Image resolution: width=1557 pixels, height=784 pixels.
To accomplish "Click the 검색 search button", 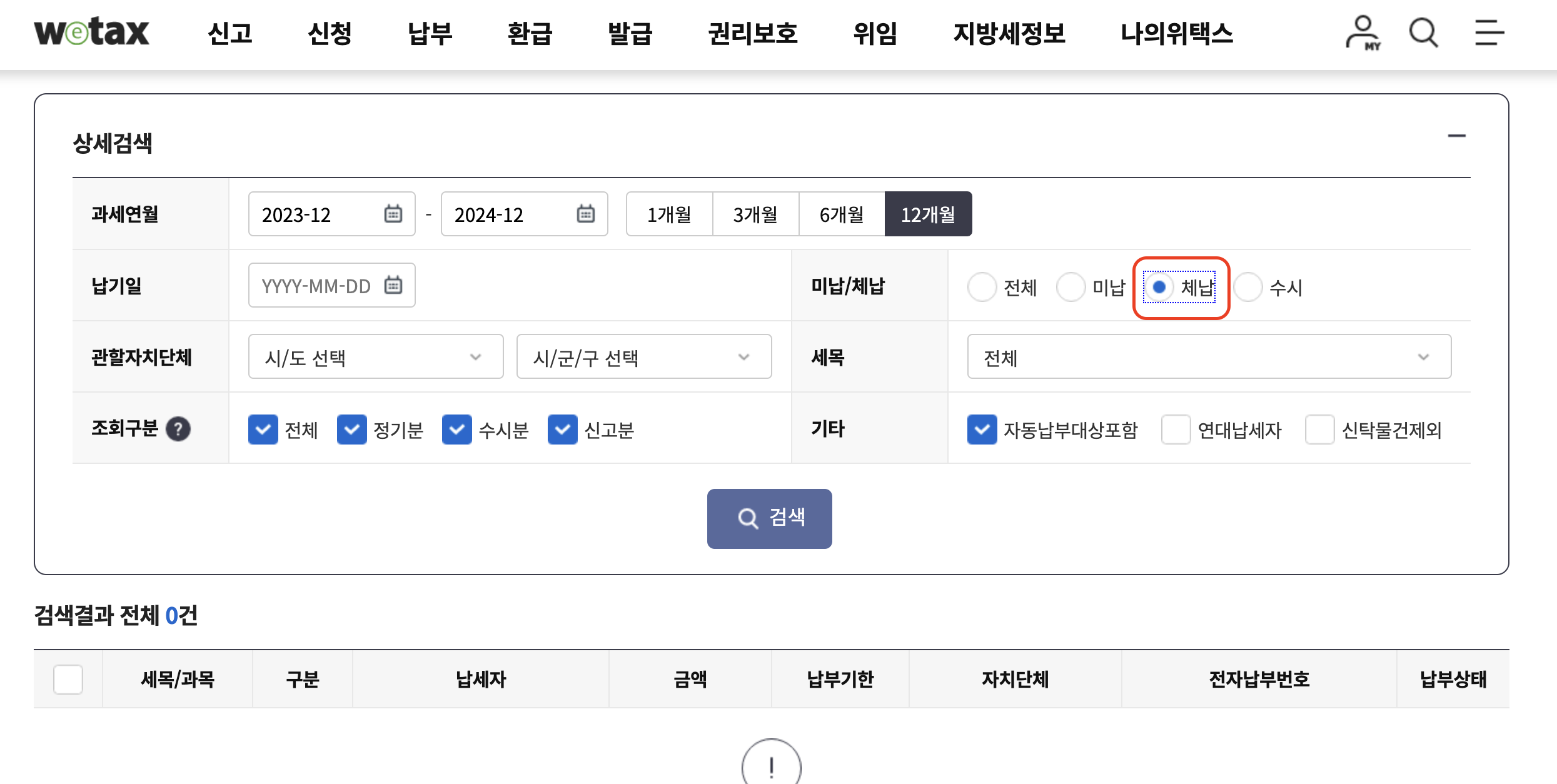I will [x=770, y=518].
